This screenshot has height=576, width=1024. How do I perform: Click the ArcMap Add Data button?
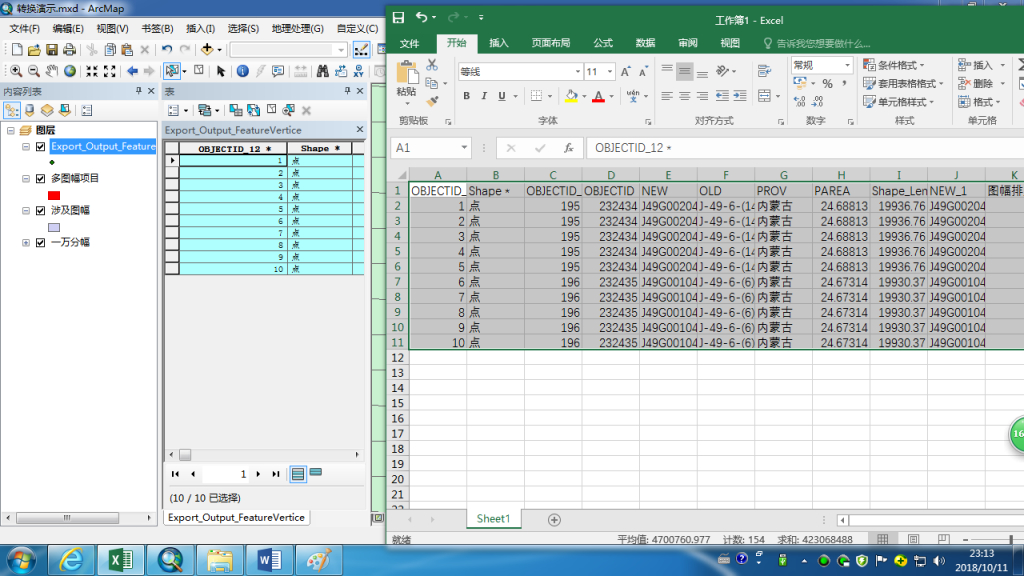(207, 50)
